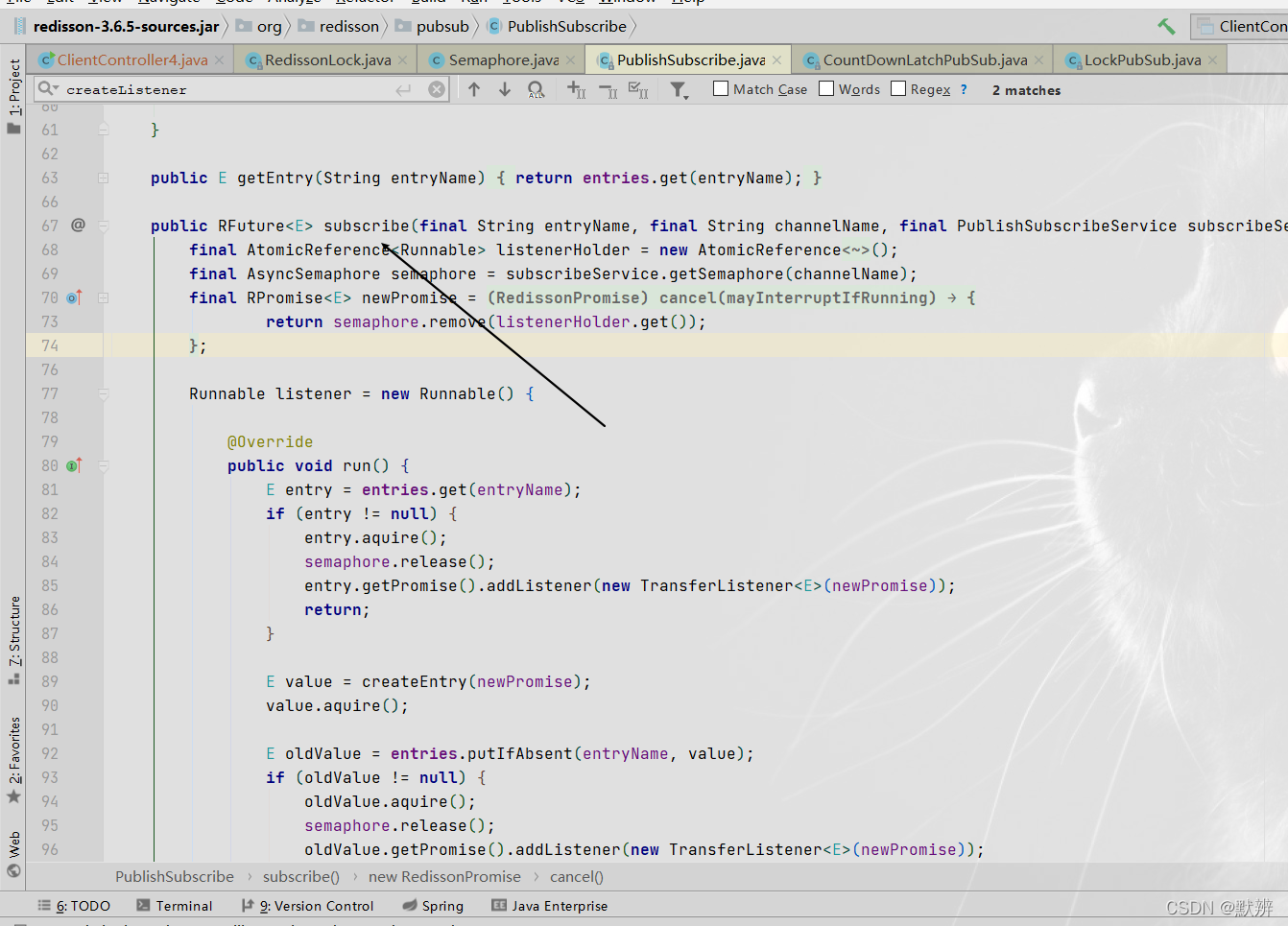Image resolution: width=1288 pixels, height=926 pixels.
Task: Add selection for next occurrence
Action: coord(576,89)
